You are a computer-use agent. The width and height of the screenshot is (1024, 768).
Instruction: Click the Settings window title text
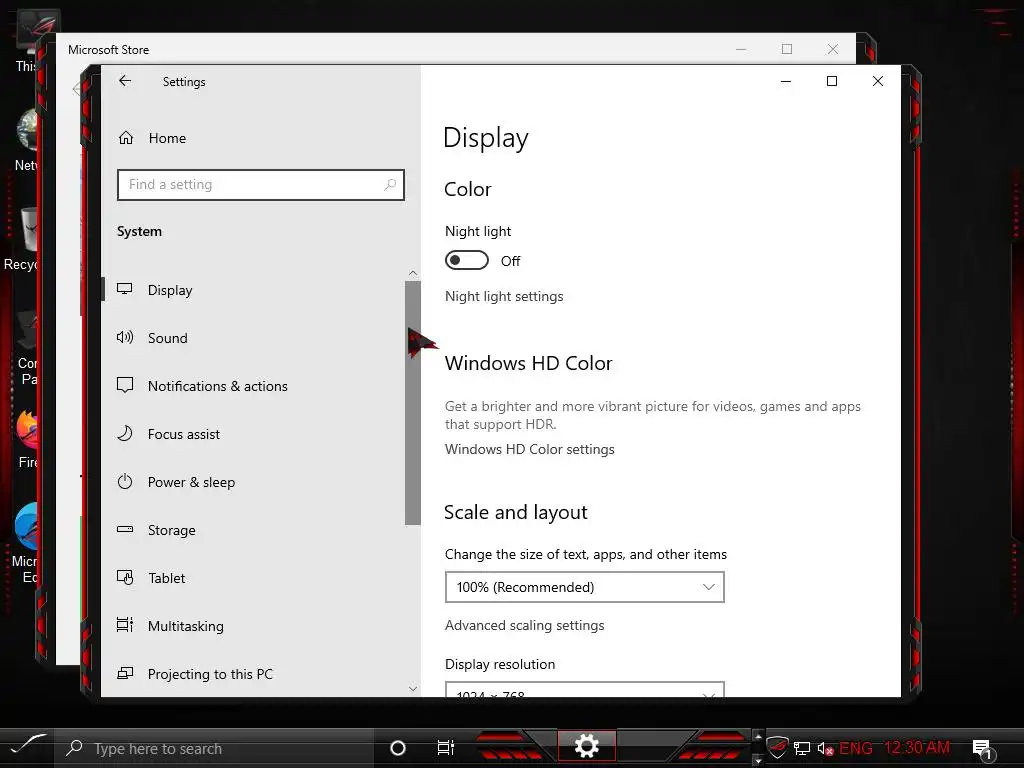[184, 82]
